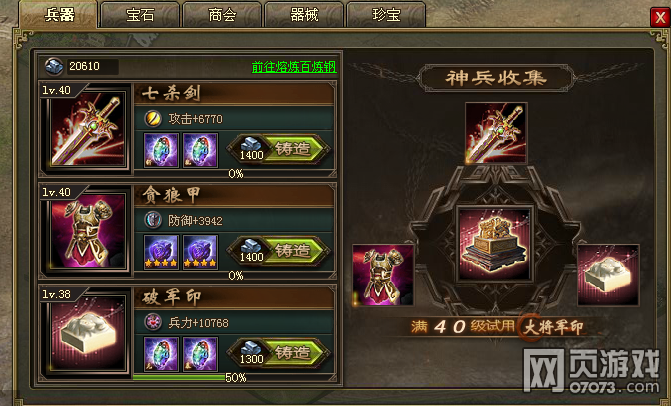Switch to the 器械 tab
Screen dimensions: 671x406
tap(304, 15)
